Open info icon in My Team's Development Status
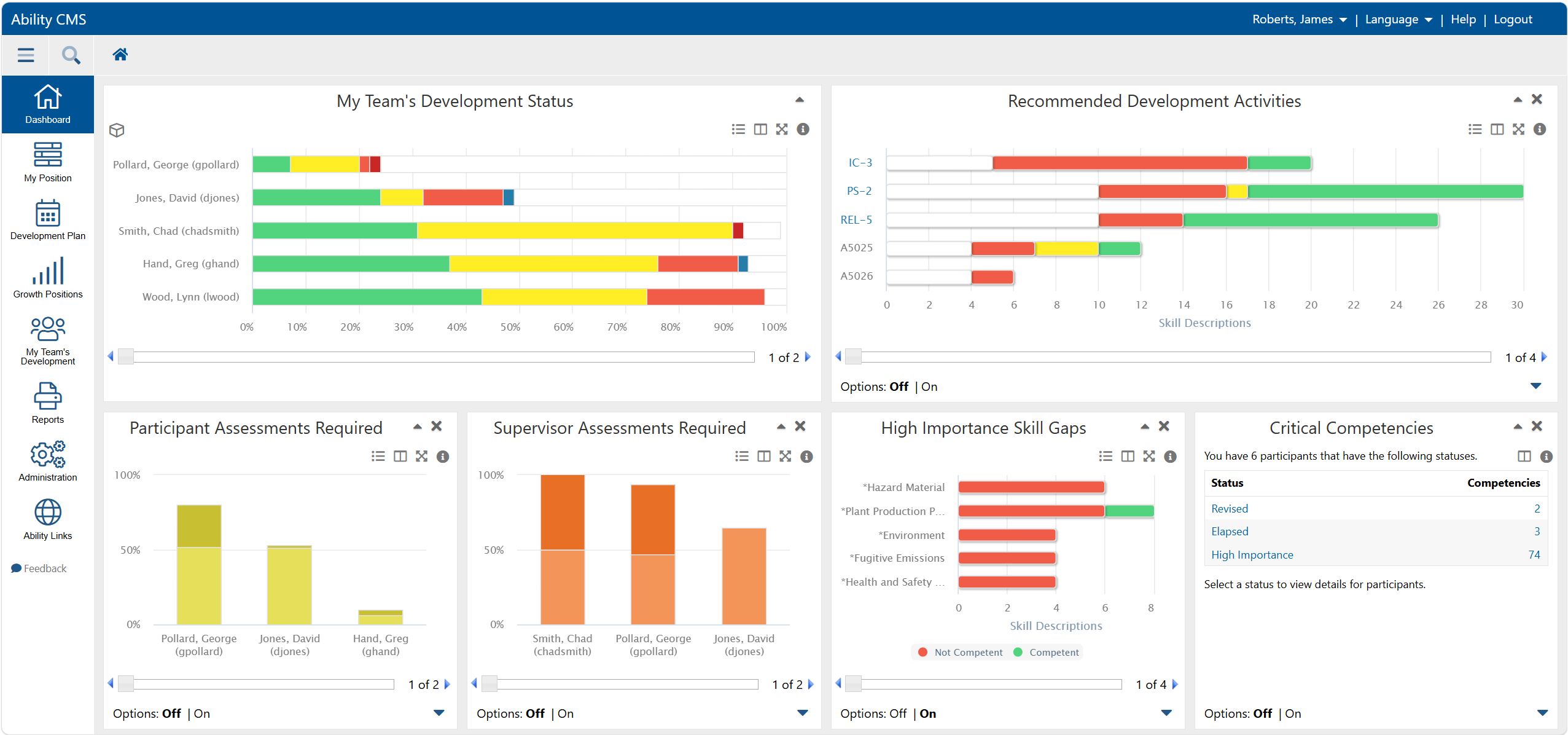Screen dimensions: 1568x735 [803, 129]
